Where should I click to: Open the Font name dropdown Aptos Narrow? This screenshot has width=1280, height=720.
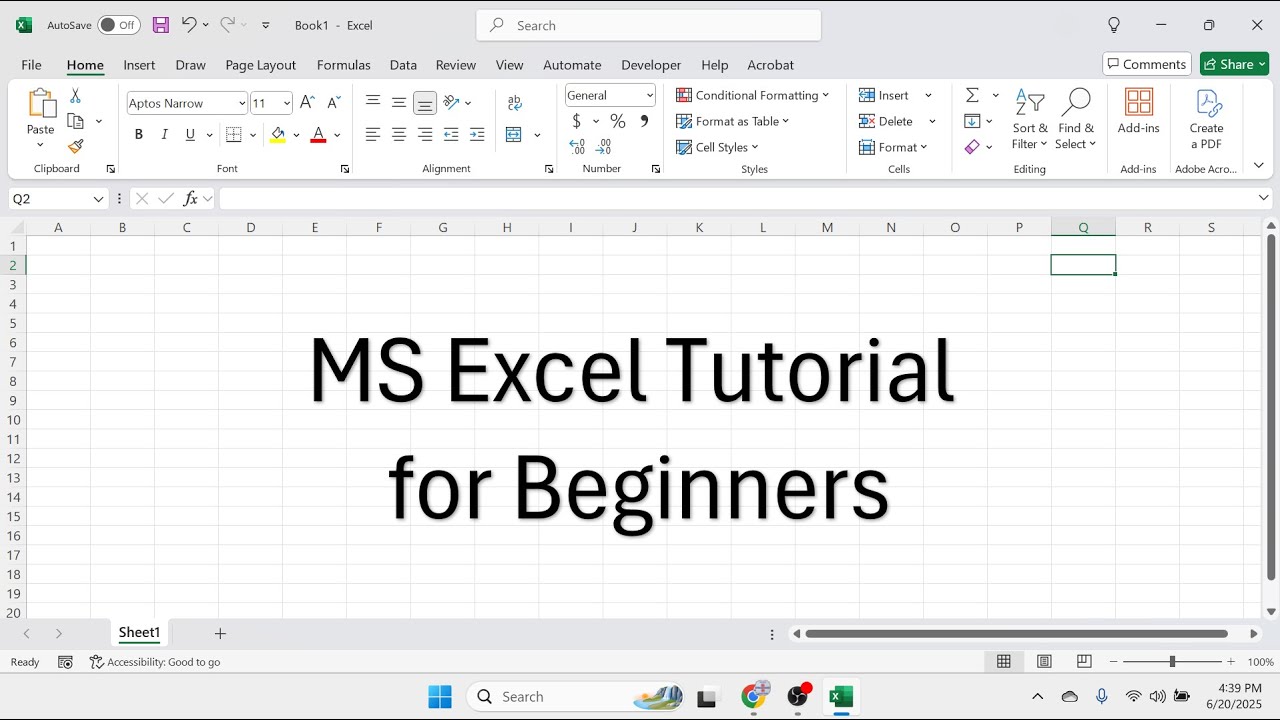click(242, 103)
